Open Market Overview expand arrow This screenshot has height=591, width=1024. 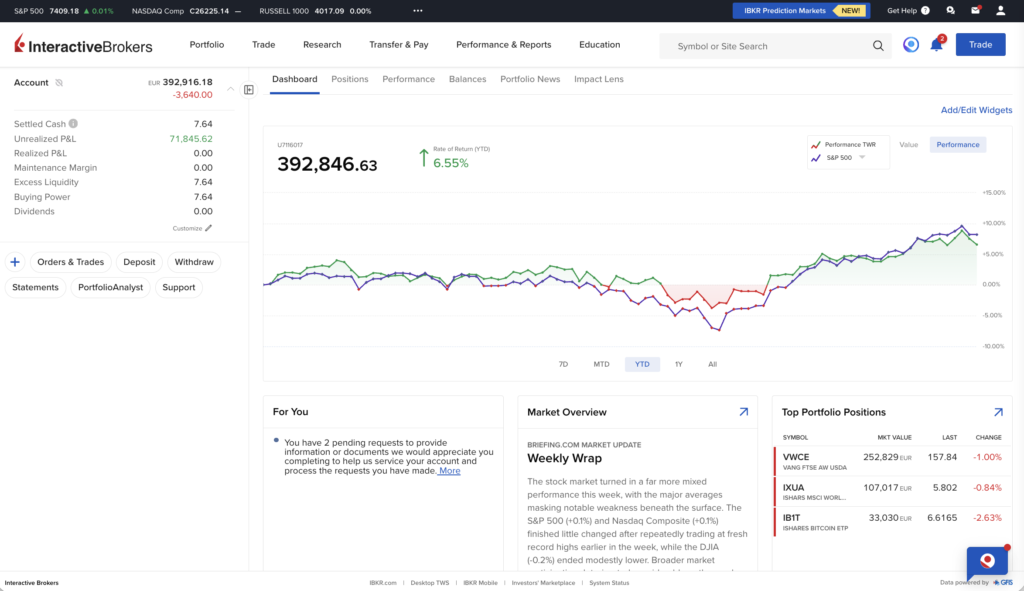743,412
